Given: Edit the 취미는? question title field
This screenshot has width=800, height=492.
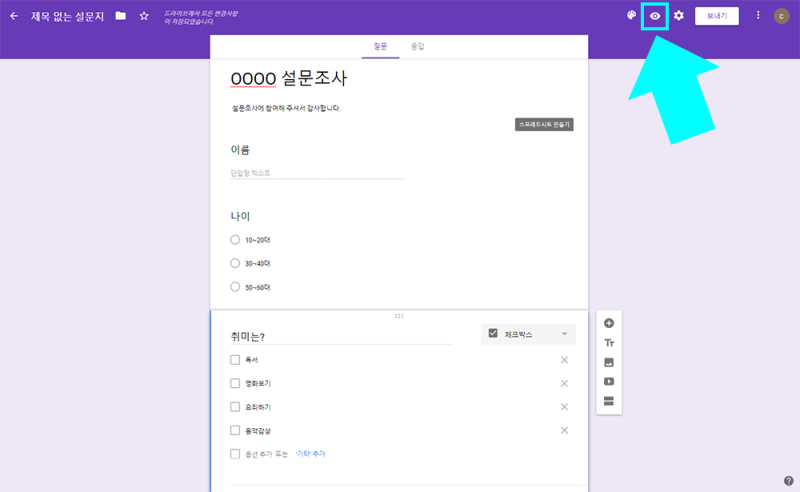Looking at the screenshot, I should click(342, 336).
